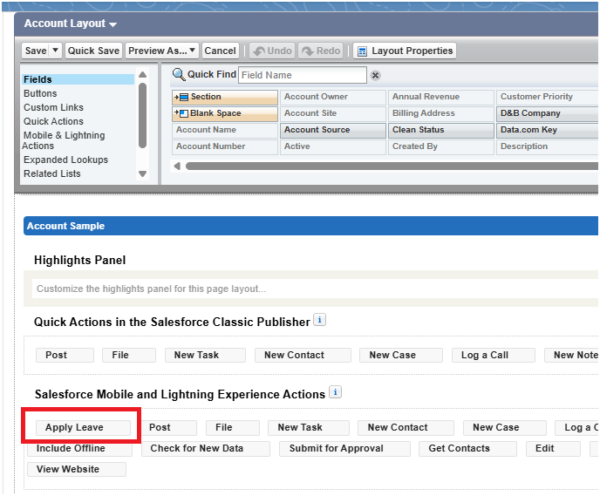This screenshot has height=496, width=600.
Task: Click palette category scroll up arrow
Action: pos(142,74)
